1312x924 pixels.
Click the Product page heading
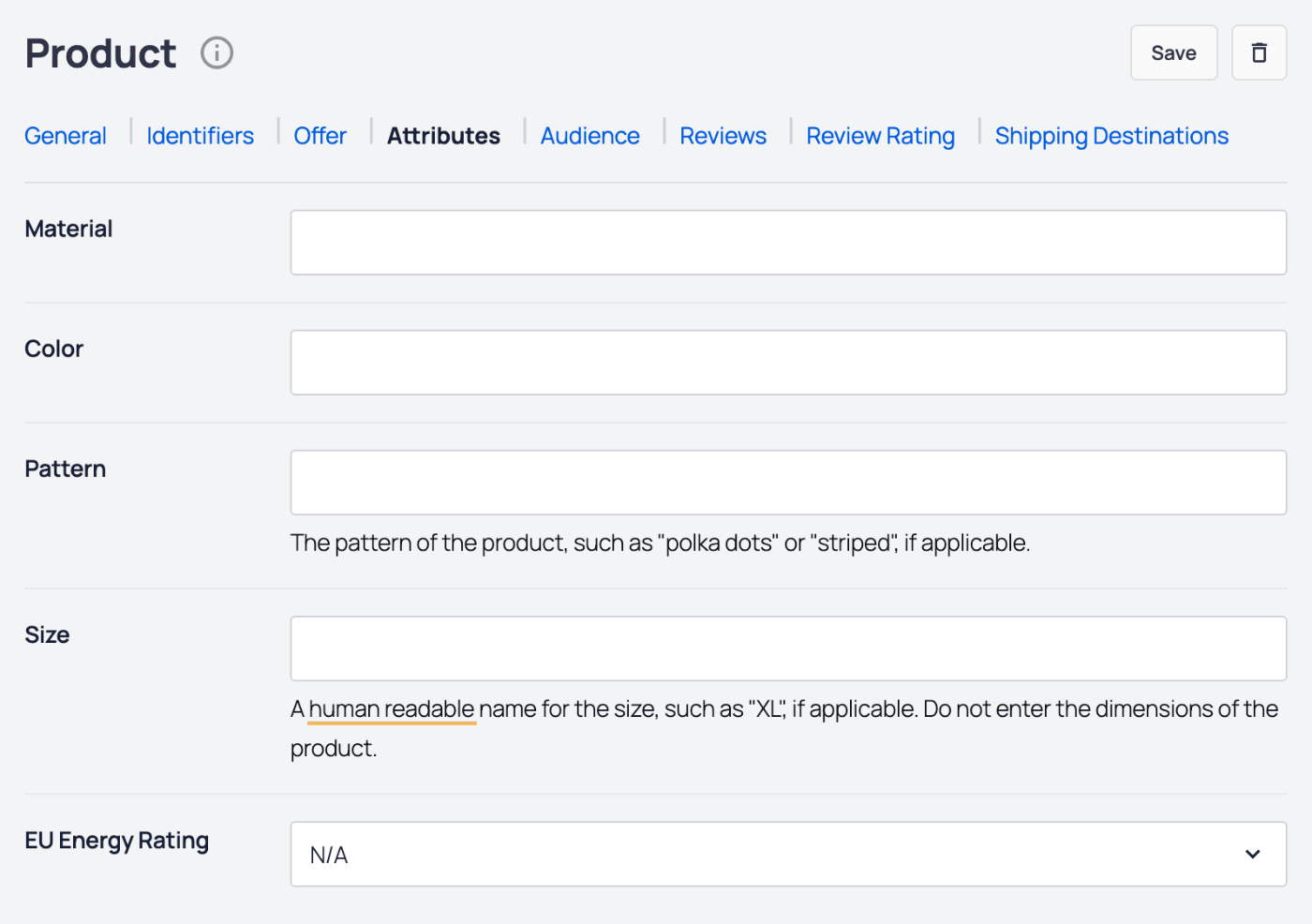click(x=99, y=52)
